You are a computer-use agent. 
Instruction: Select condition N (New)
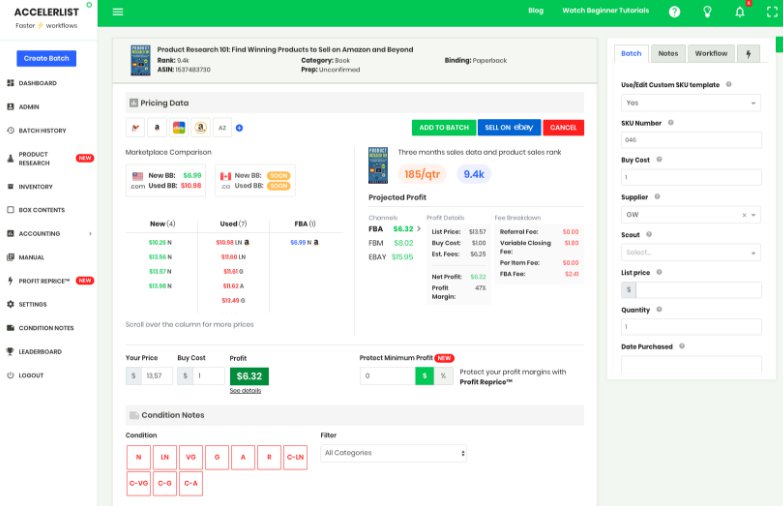click(x=139, y=457)
